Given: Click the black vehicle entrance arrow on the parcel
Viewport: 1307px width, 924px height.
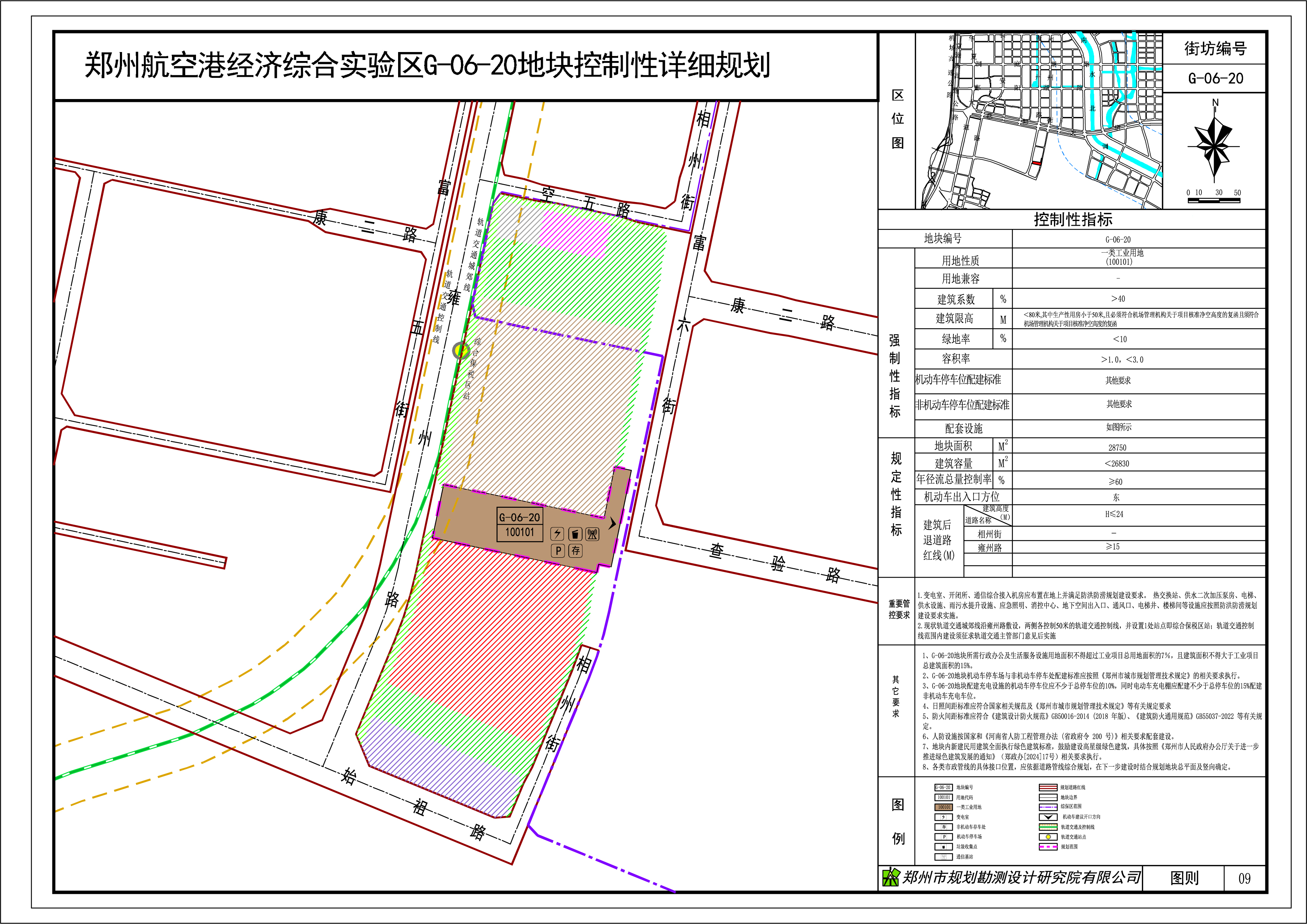Looking at the screenshot, I should (612, 524).
